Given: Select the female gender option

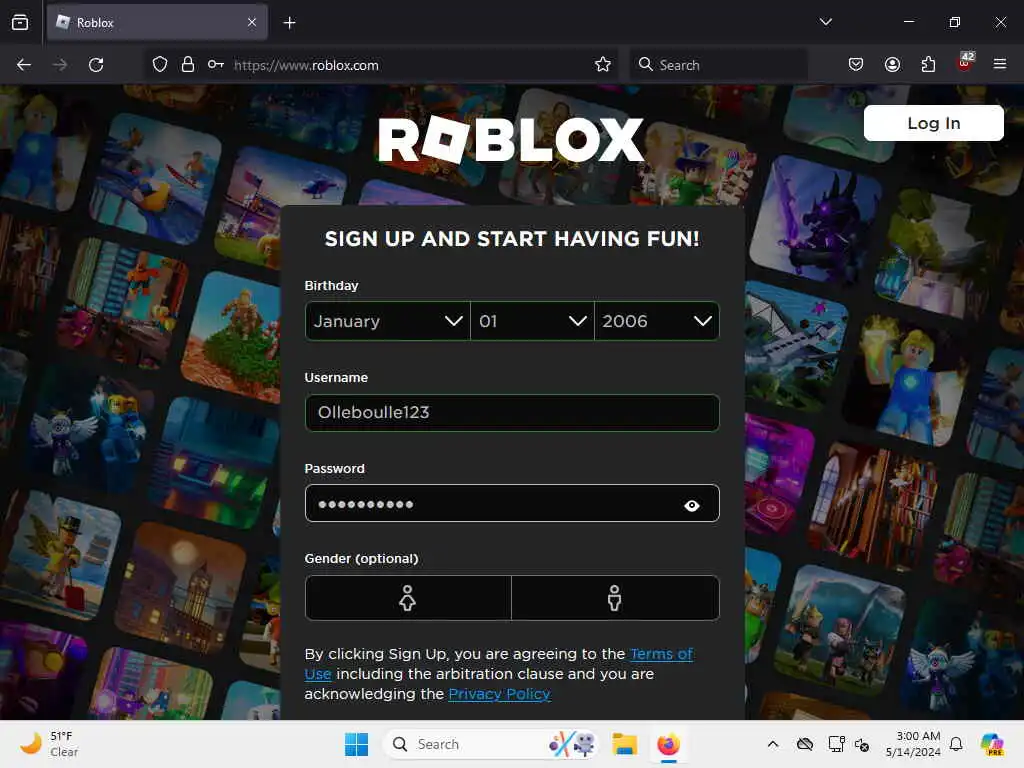Looking at the screenshot, I should point(408,598).
